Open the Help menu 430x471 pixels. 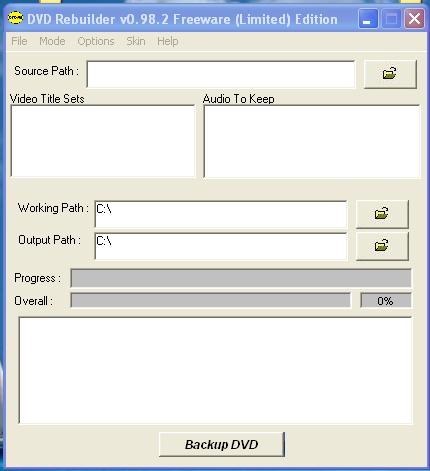tap(168, 41)
